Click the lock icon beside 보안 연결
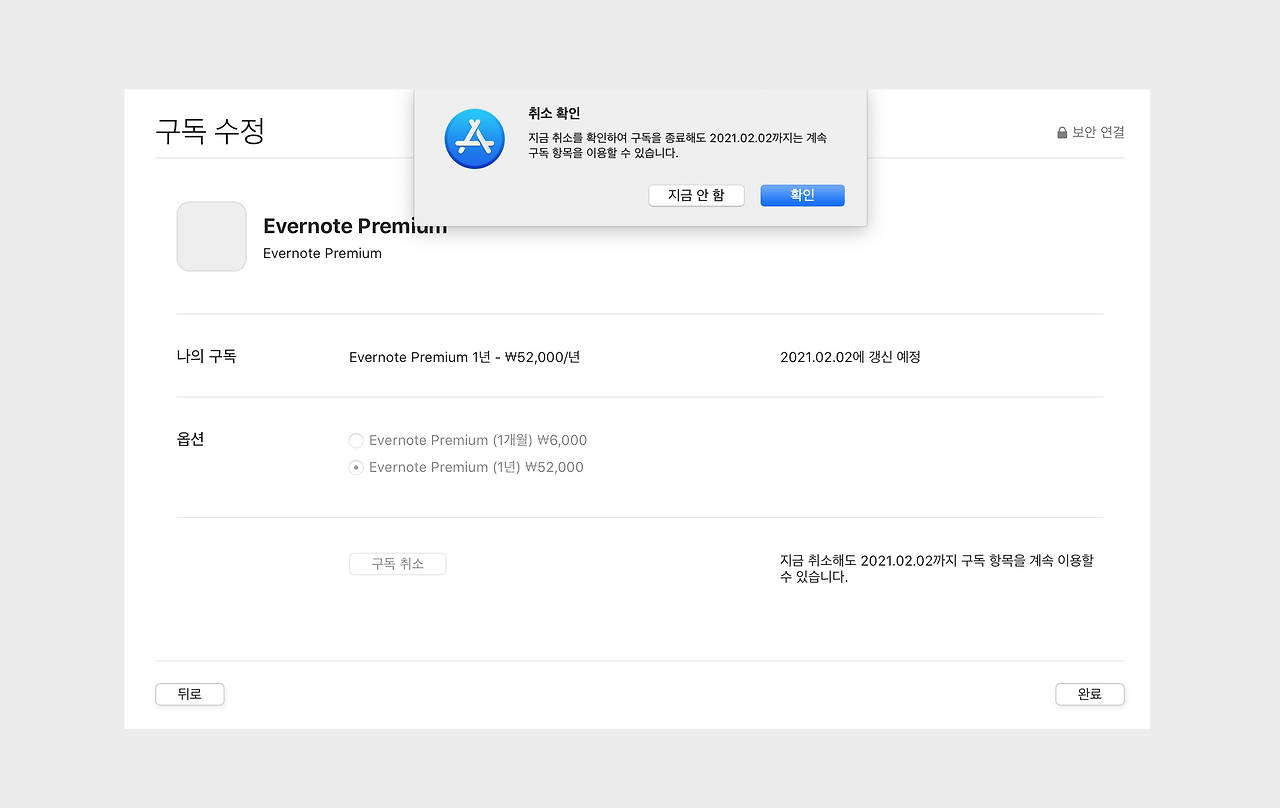This screenshot has height=808, width=1280. [x=1062, y=133]
